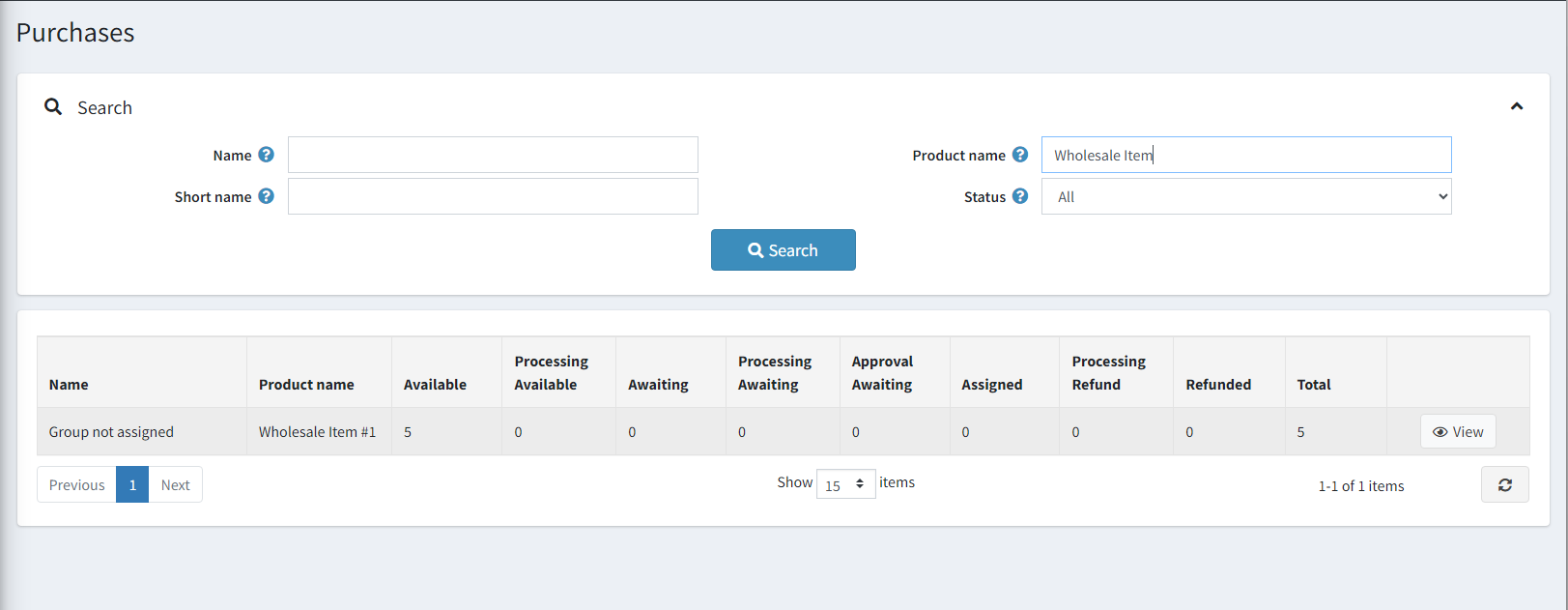Click the Short name help icon

pos(267,196)
